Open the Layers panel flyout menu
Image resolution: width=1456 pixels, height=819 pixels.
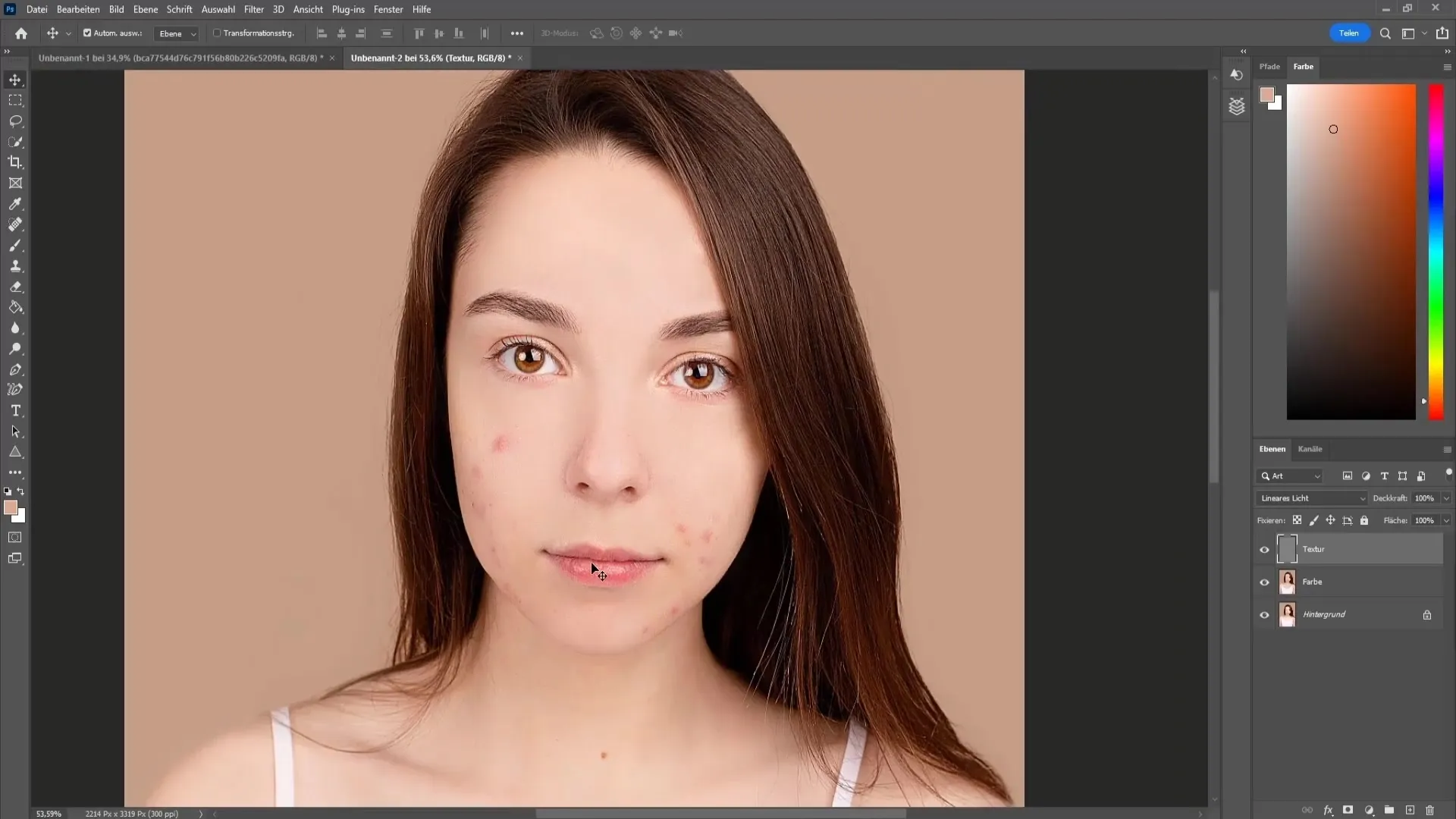point(1447,449)
